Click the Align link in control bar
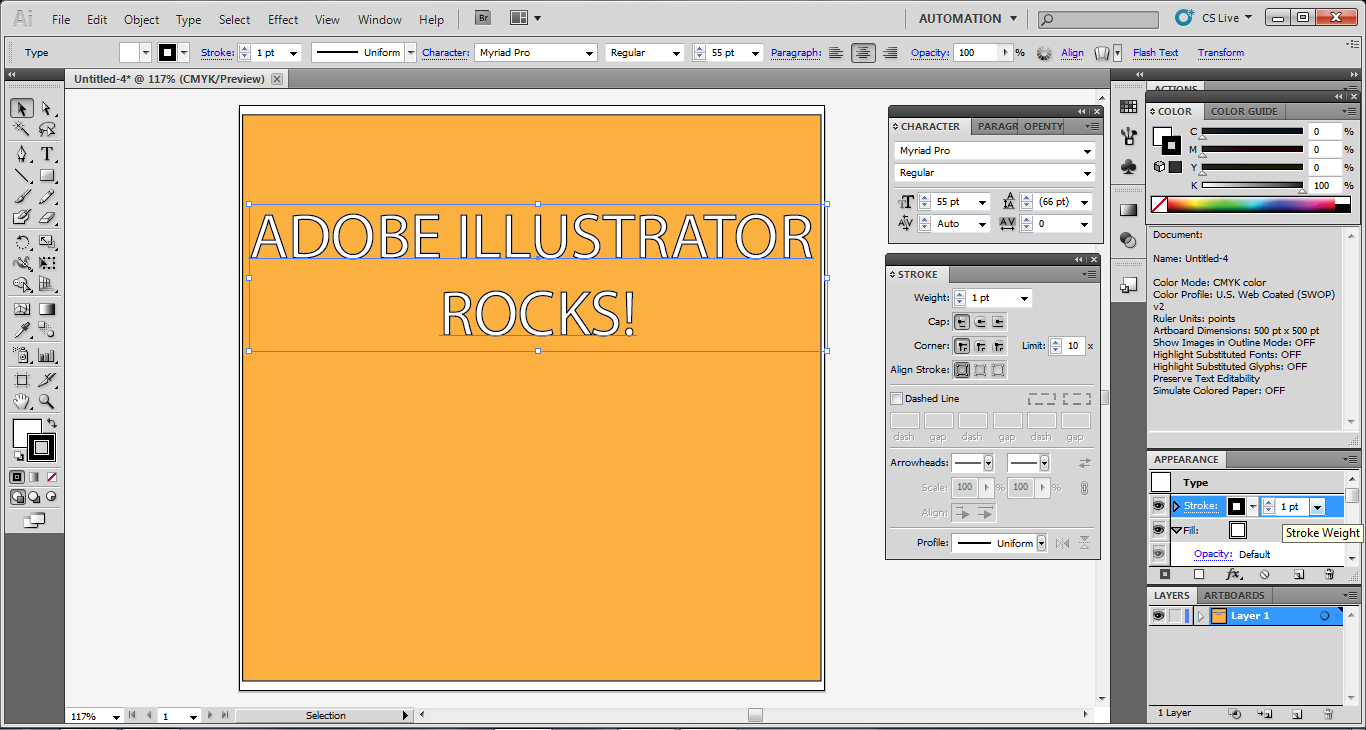The image size is (1366, 730). tap(1072, 53)
